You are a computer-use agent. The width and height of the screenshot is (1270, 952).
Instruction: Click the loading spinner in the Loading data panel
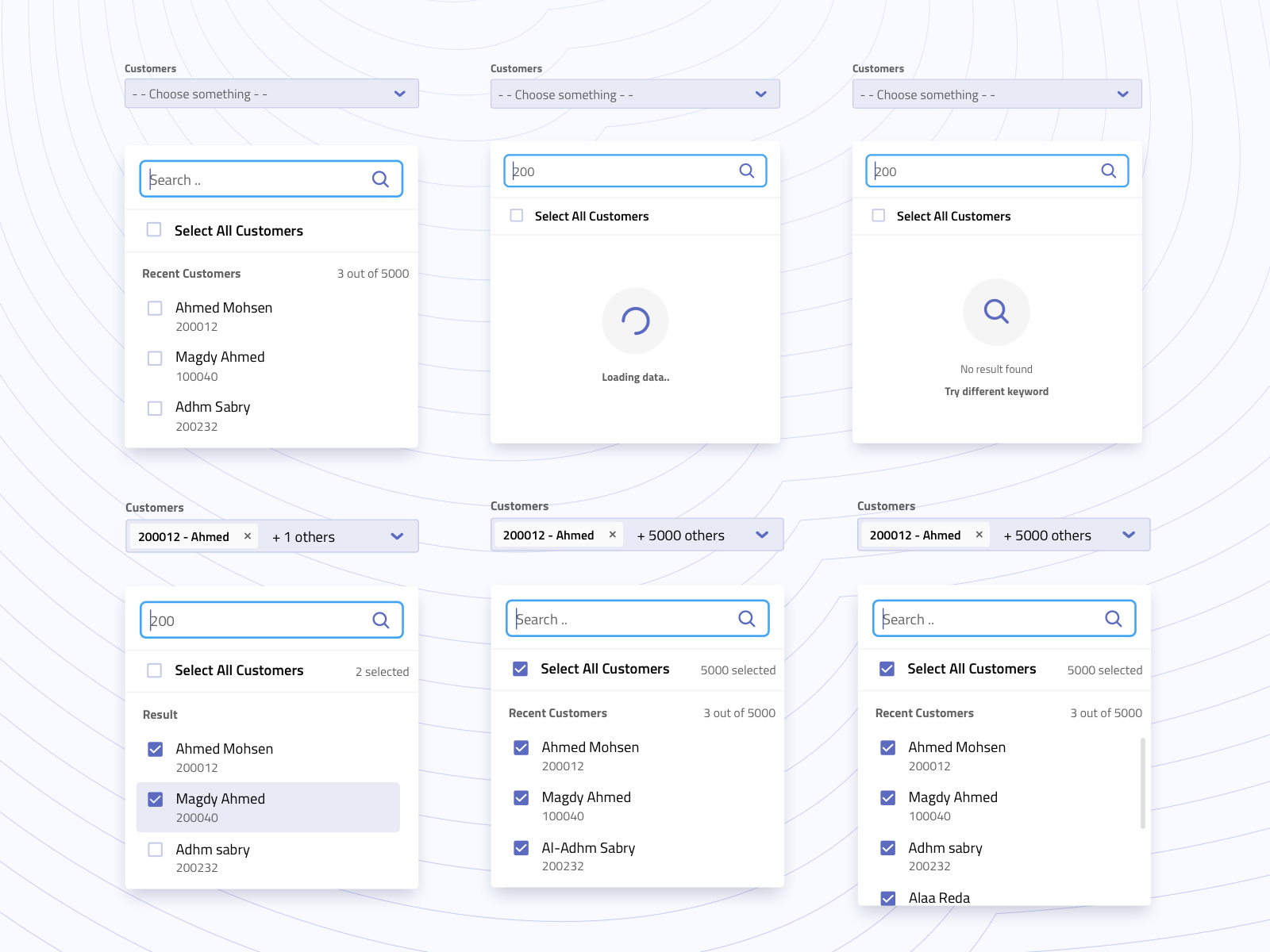[x=635, y=321]
